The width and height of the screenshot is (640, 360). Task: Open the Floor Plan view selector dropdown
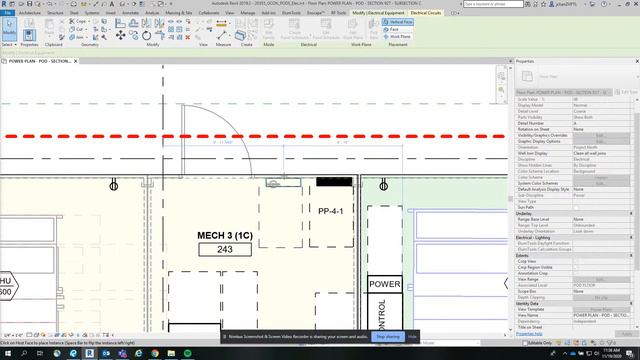pyautogui.click(x=563, y=92)
